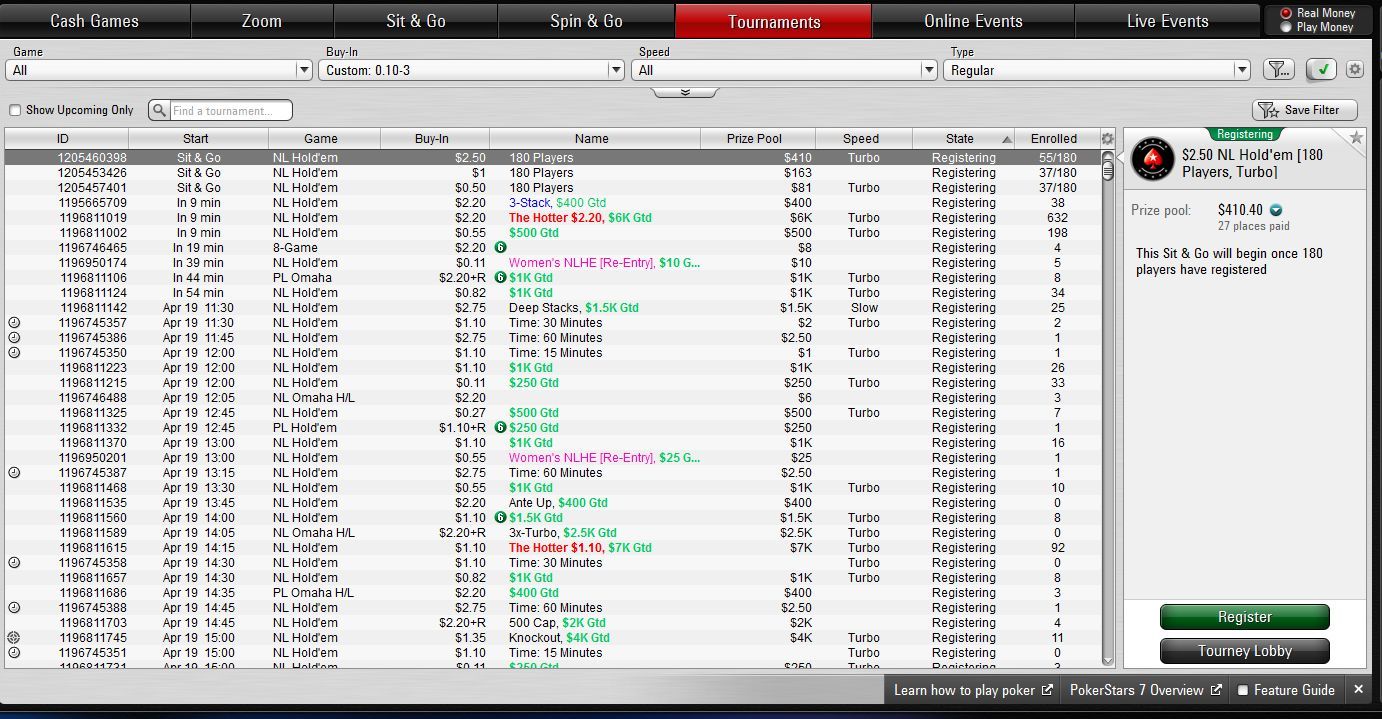Click the green Register button
Image resolution: width=1382 pixels, height=719 pixels.
tap(1244, 617)
